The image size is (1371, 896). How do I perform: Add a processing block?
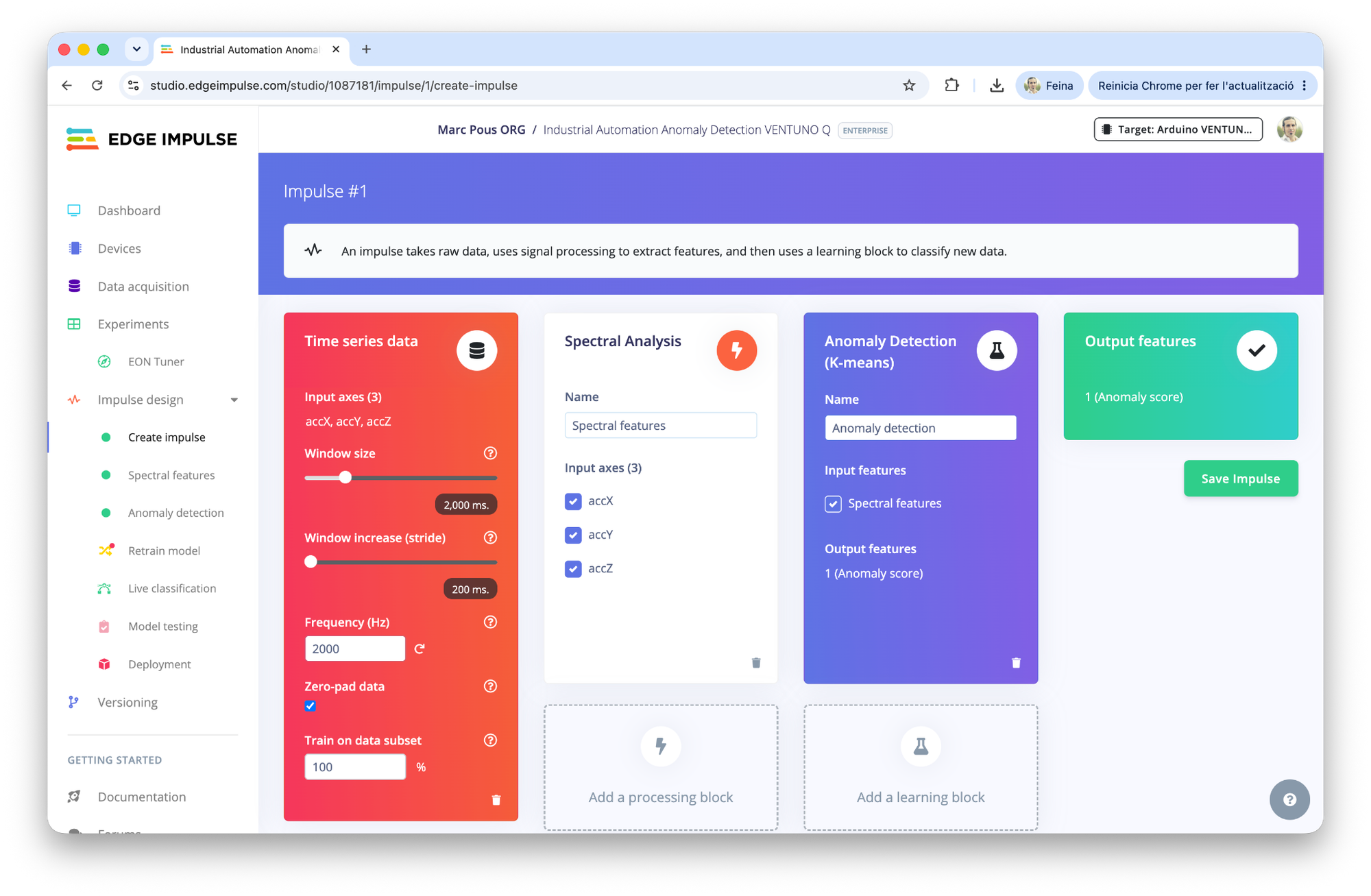pyautogui.click(x=661, y=768)
